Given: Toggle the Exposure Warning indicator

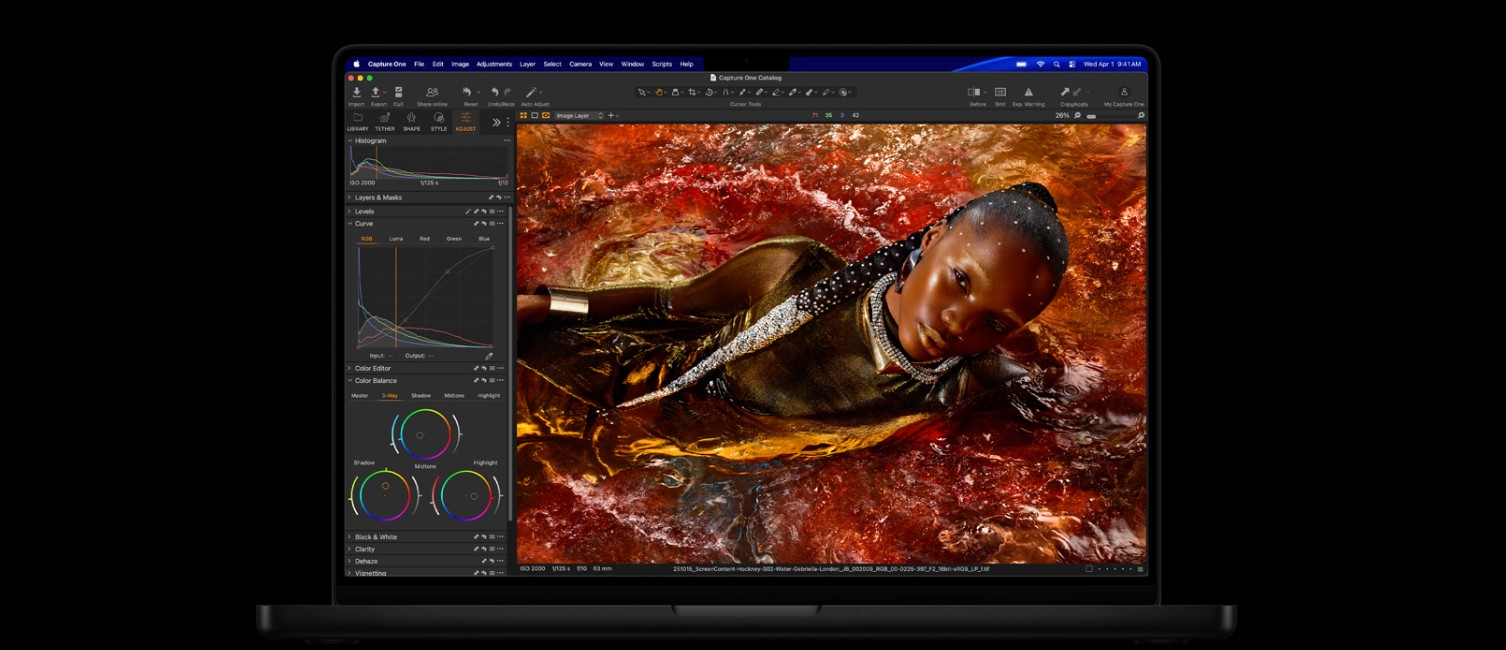Looking at the screenshot, I should point(1028,93).
